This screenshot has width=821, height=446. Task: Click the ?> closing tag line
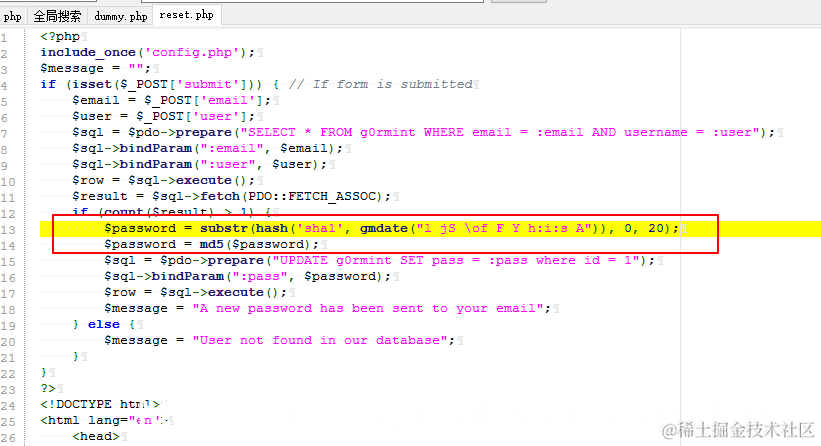[48, 388]
